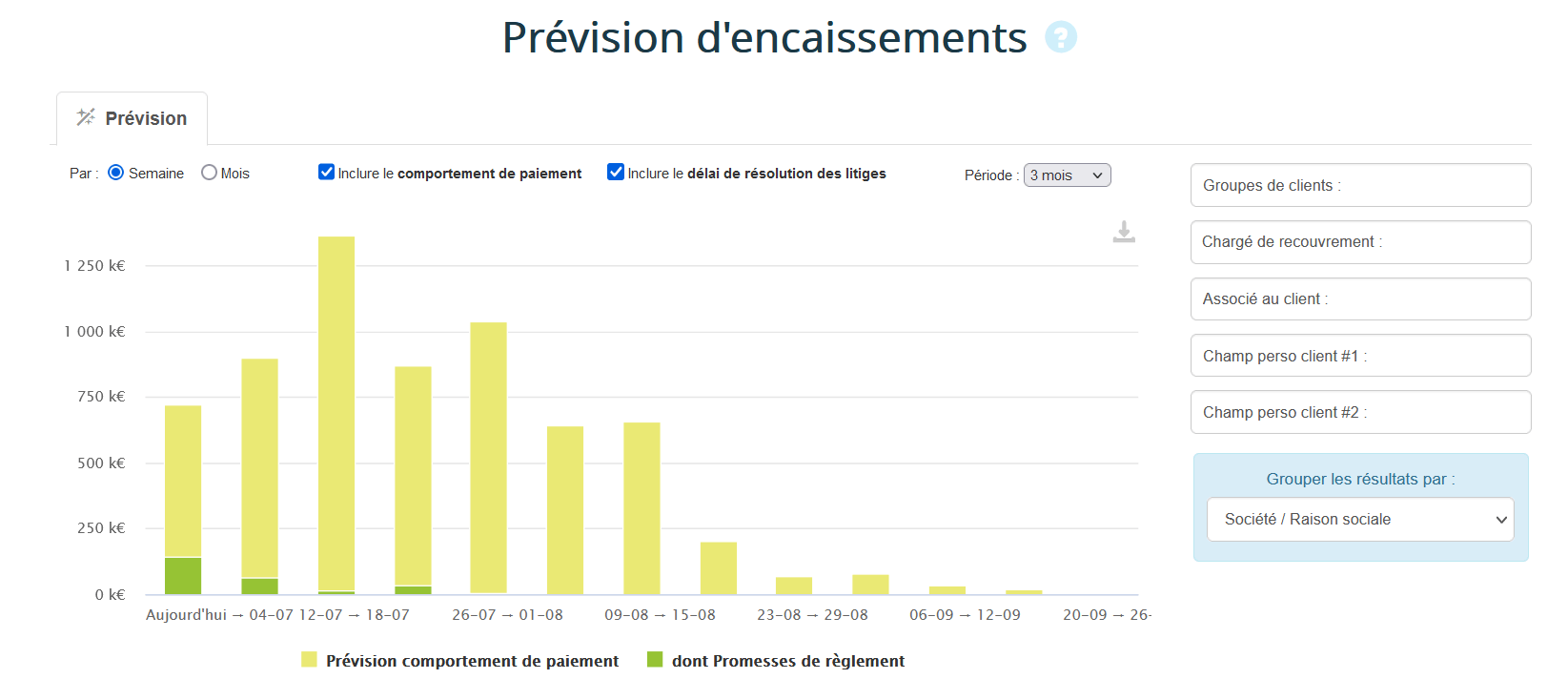Uncheck Inclure le comportement de paiement
1568x679 pixels.
[x=326, y=173]
